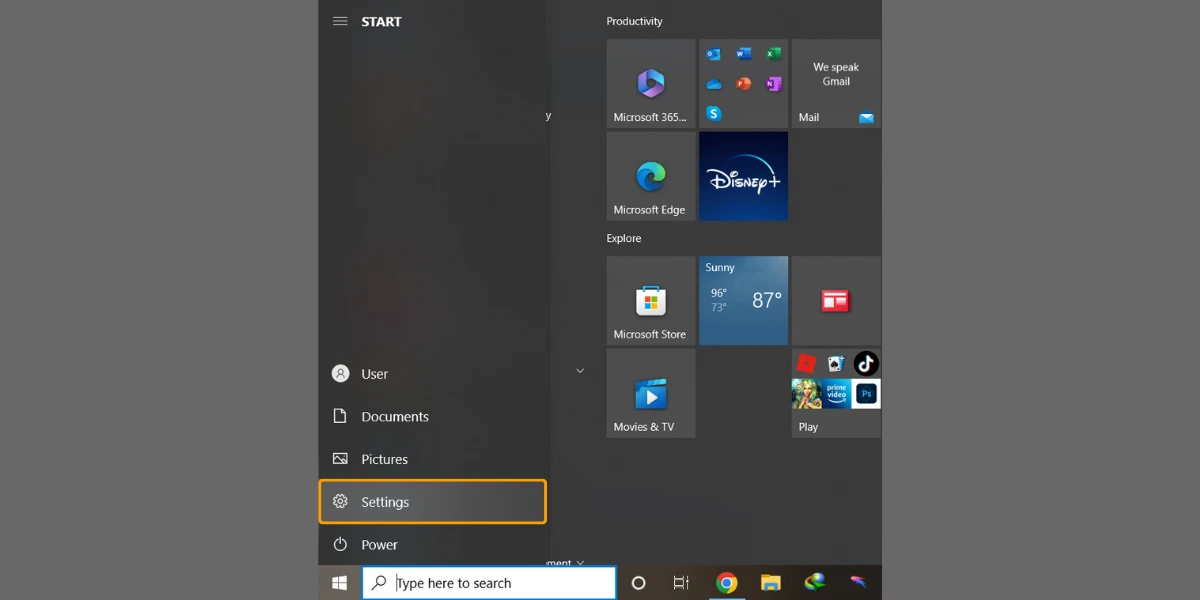The image size is (1200, 600).
Task: Open Documents from the Start sidebar
Action: point(433,417)
